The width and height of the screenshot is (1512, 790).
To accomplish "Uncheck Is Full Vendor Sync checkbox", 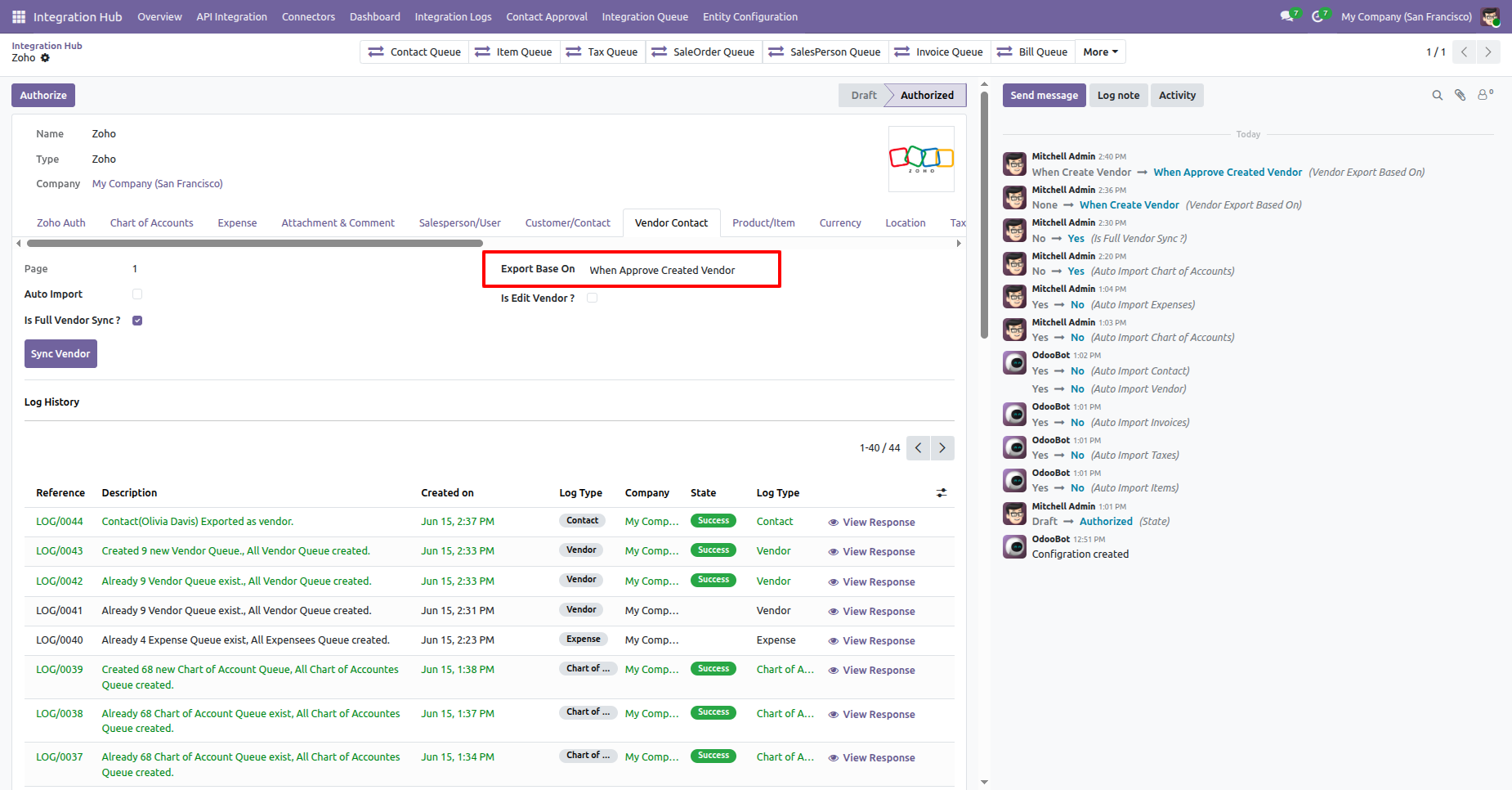I will tap(137, 321).
